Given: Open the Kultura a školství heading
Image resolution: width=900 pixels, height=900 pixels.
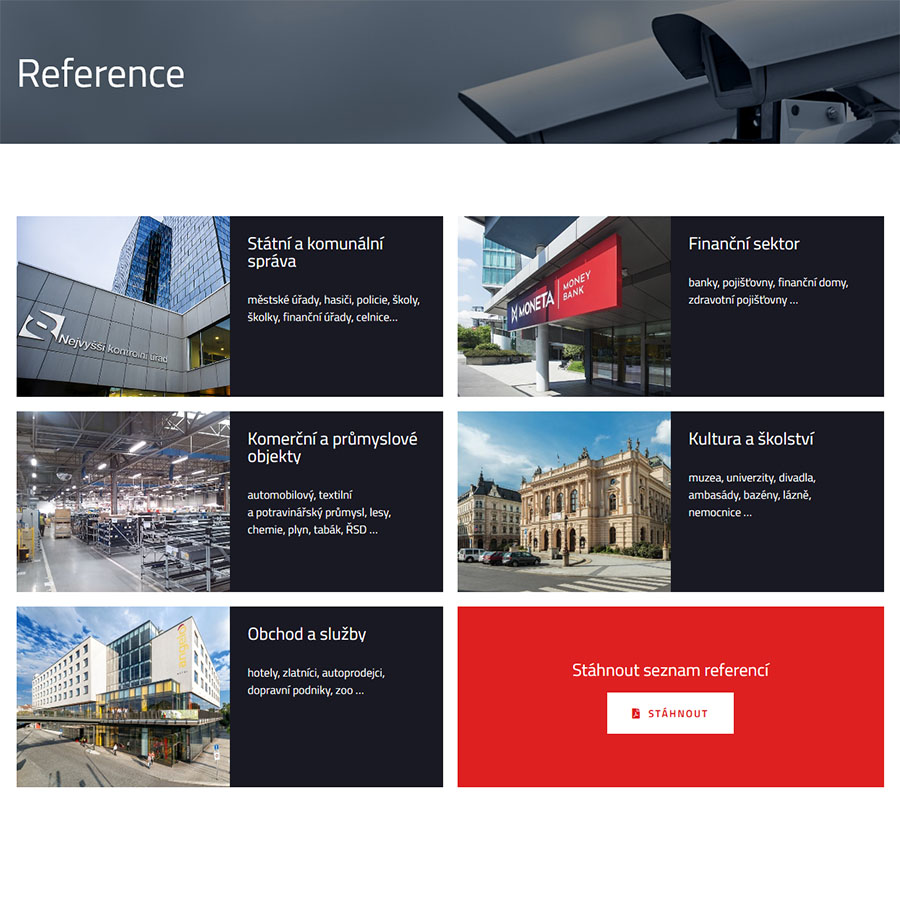Looking at the screenshot, I should [751, 439].
